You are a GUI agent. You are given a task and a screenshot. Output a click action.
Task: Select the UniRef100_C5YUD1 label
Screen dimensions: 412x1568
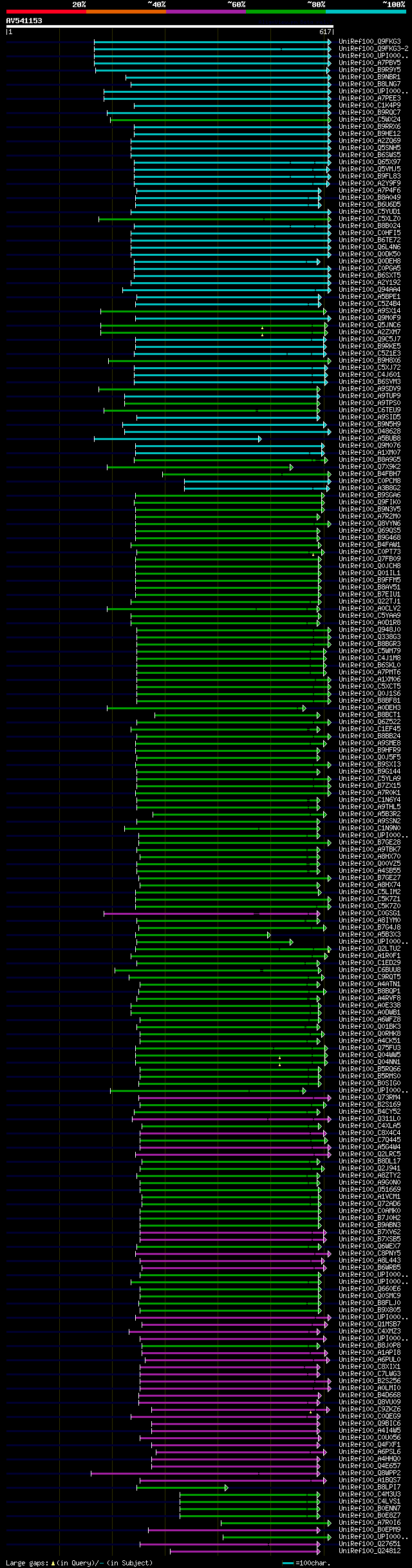[370, 212]
